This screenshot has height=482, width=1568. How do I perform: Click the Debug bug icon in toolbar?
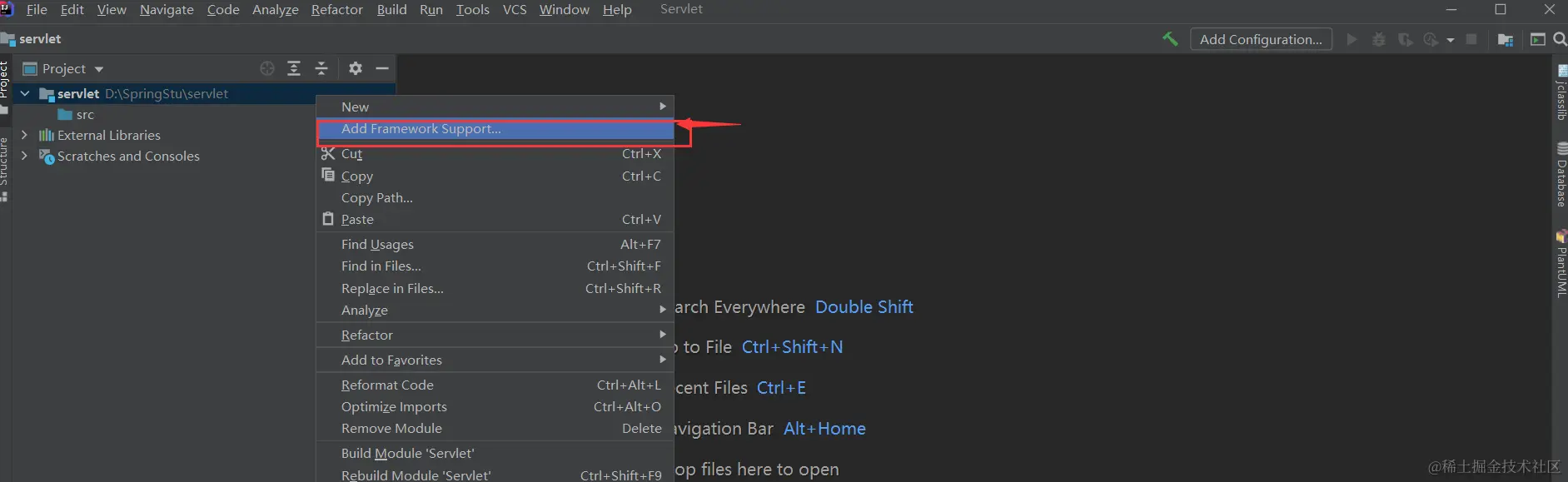(1379, 39)
